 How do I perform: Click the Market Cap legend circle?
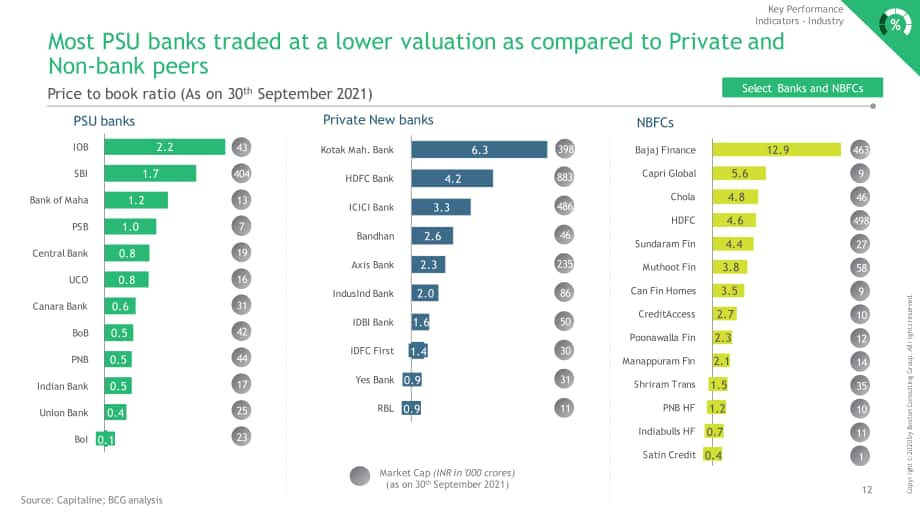coord(360,476)
